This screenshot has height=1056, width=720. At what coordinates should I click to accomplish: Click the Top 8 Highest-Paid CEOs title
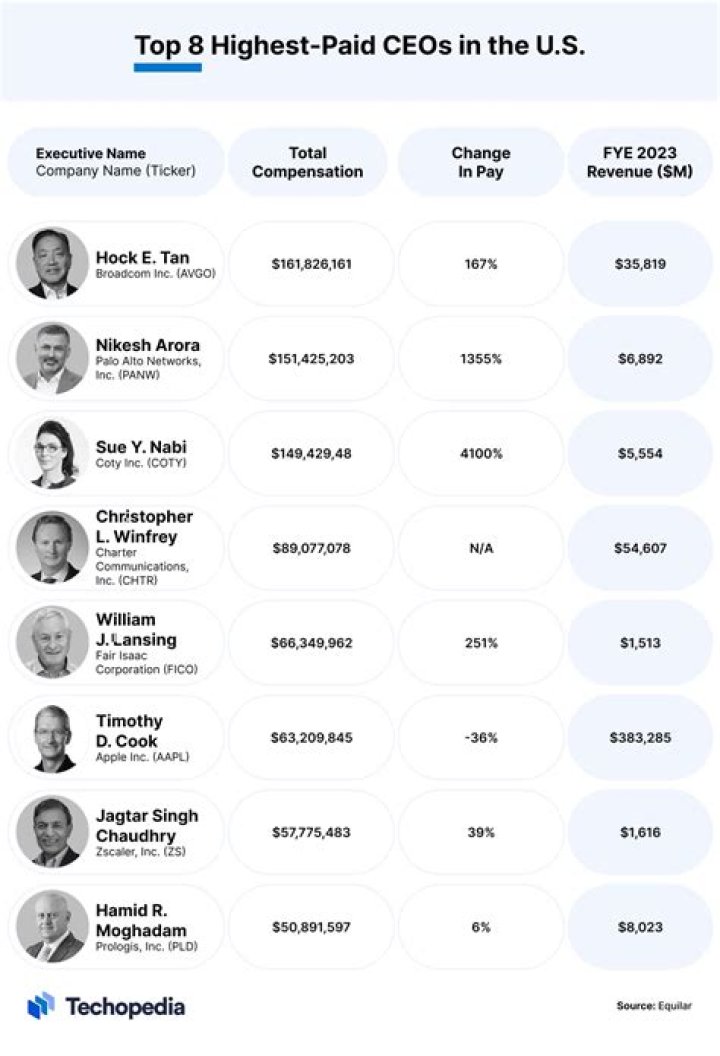point(360,46)
